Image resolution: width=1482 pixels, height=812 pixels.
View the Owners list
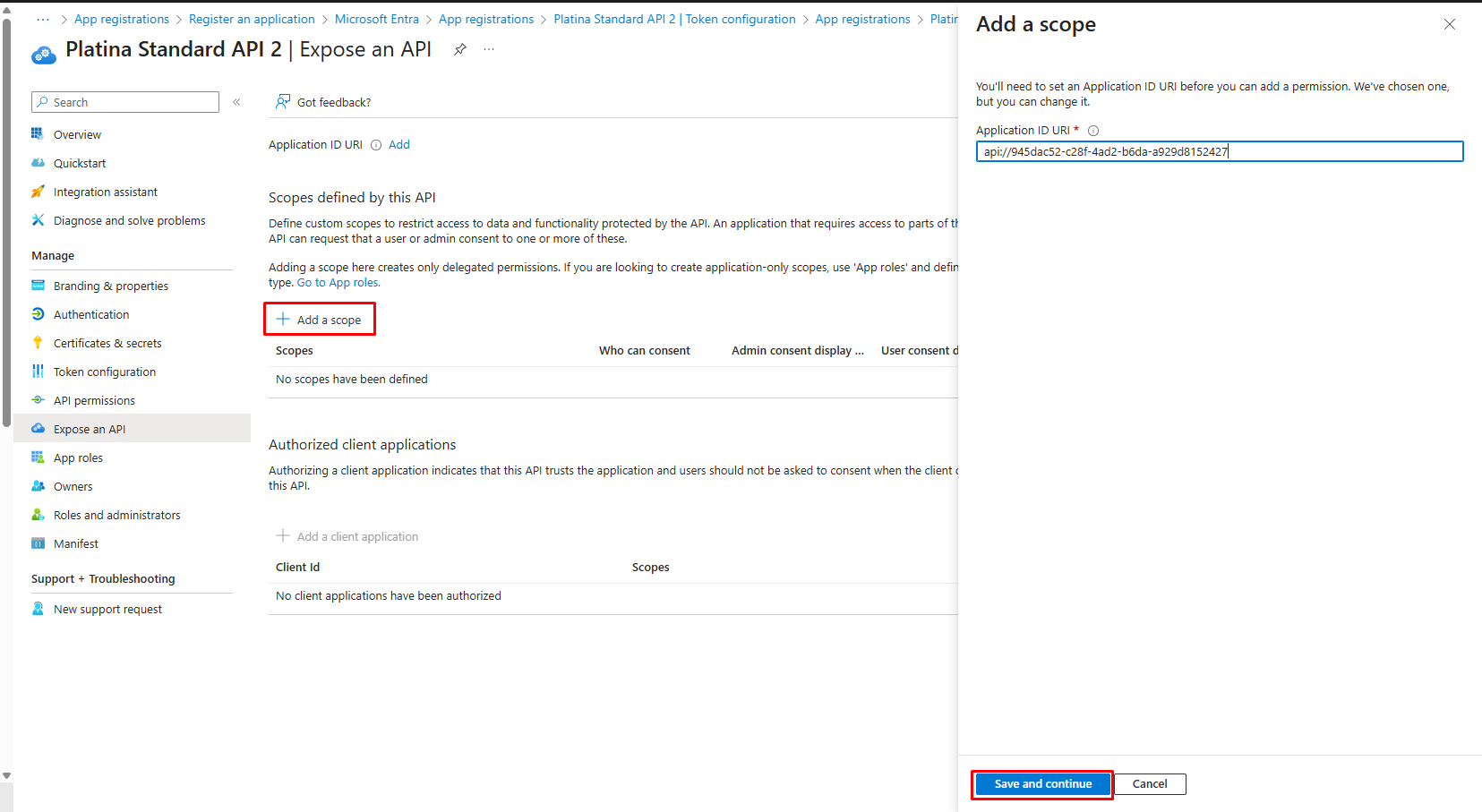73,486
